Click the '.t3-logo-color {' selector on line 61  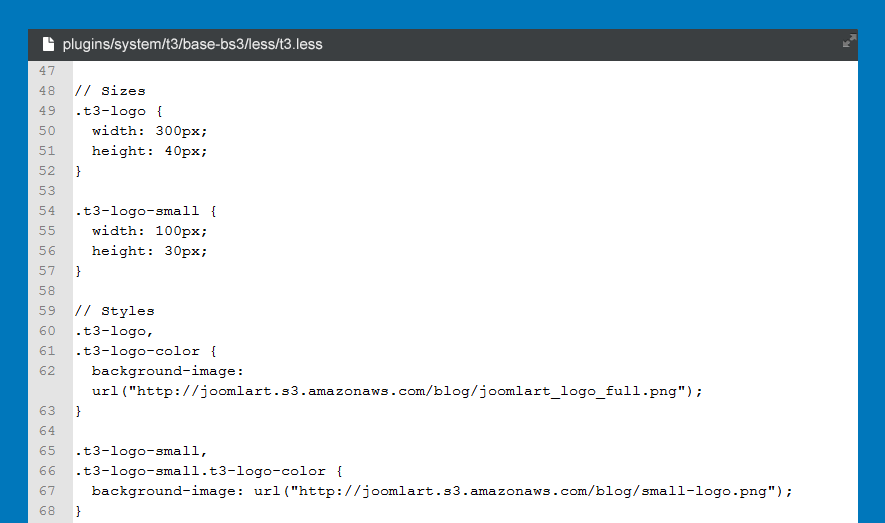146,351
